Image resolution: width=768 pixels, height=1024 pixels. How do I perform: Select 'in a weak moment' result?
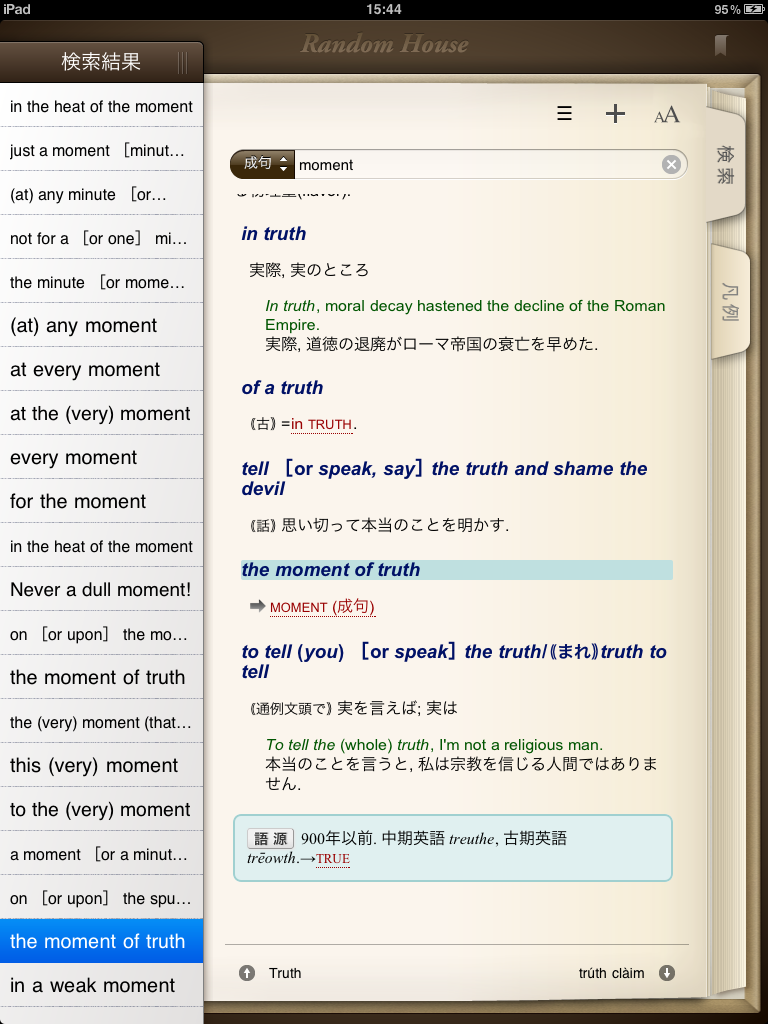[x=101, y=986]
